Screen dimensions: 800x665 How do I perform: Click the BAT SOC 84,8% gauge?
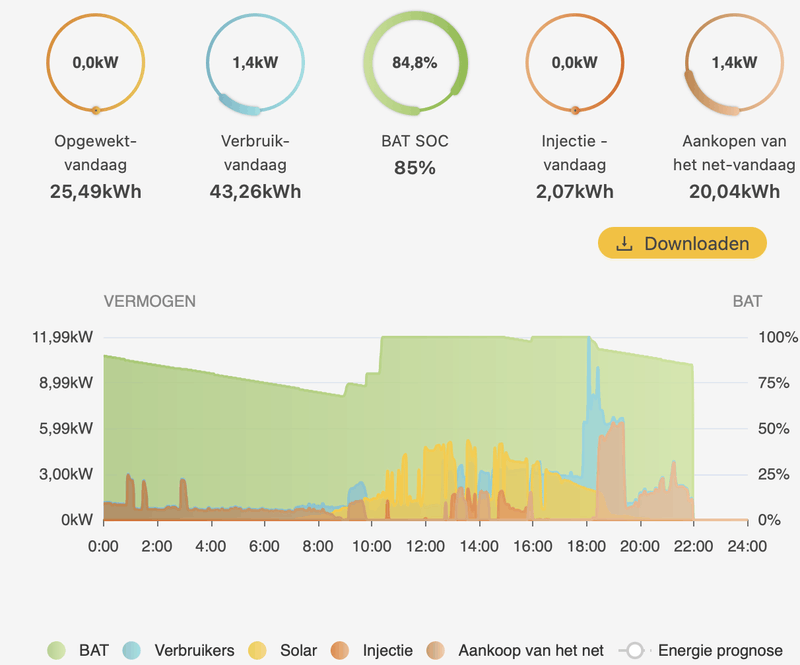point(415,63)
